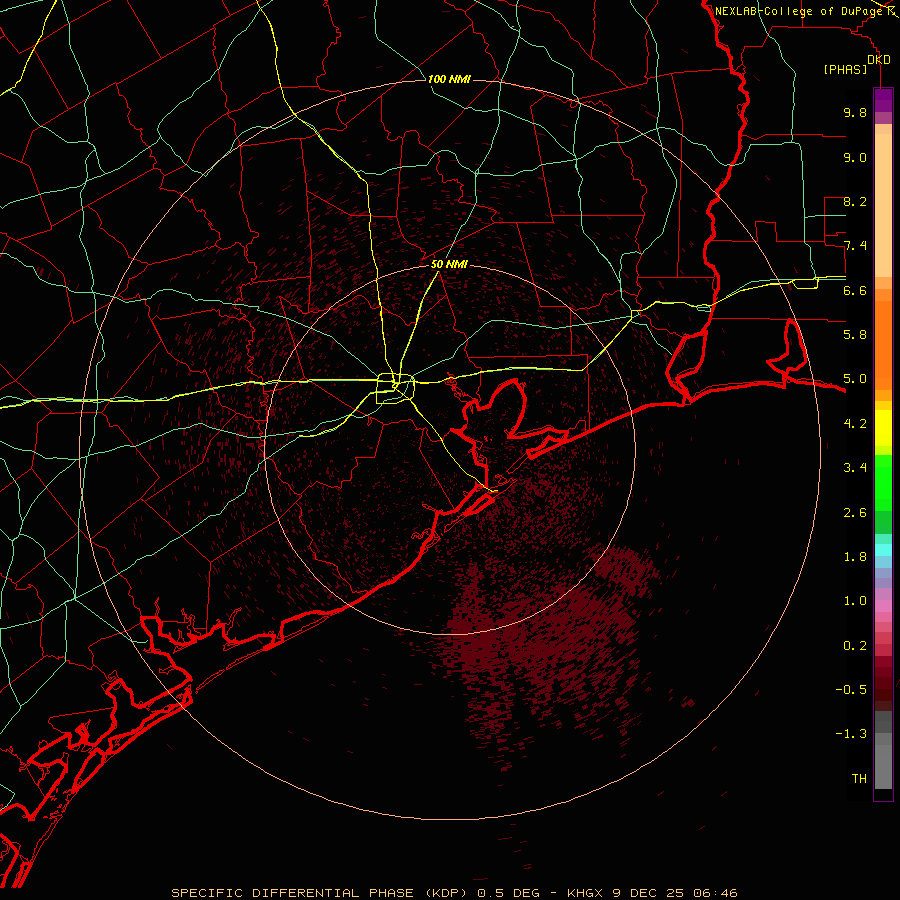
Task: Pick the yellow swatch in the legend
Action: tap(883, 428)
